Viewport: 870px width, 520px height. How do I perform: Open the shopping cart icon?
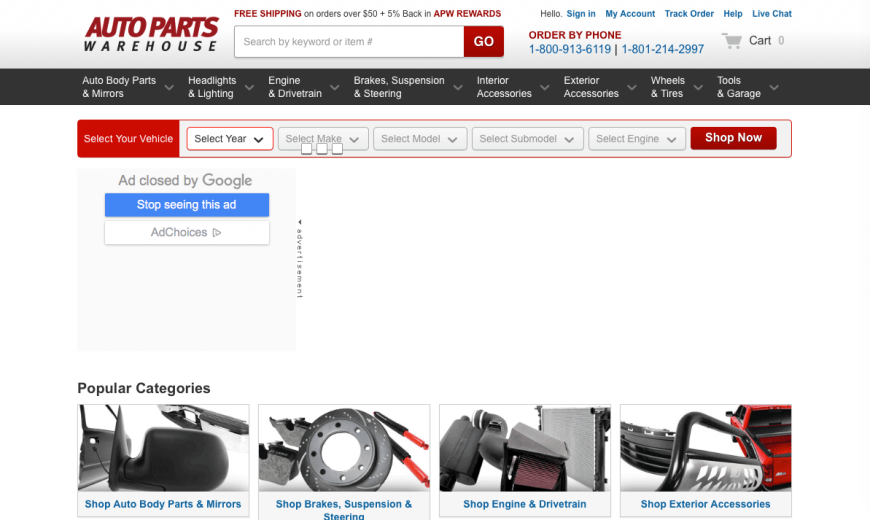732,41
